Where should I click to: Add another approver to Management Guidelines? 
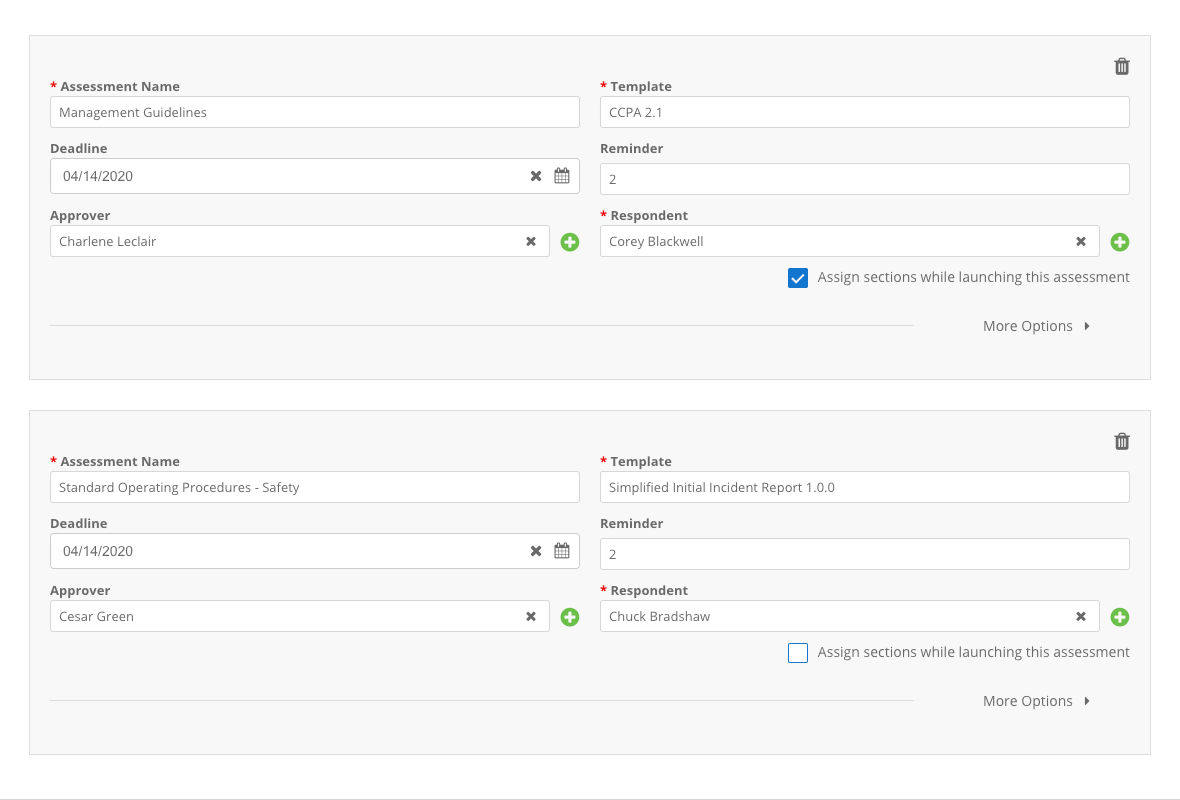tap(570, 241)
